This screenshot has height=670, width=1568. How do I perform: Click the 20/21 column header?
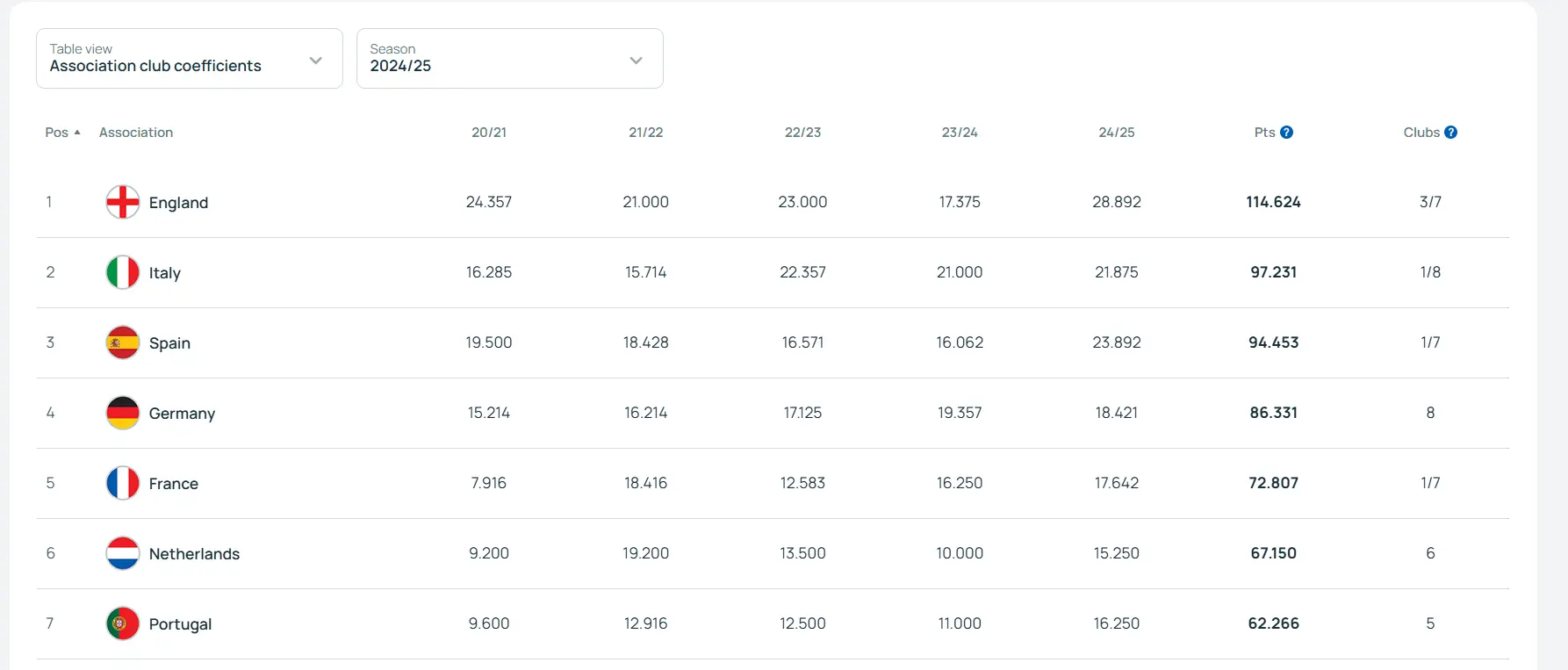click(489, 133)
